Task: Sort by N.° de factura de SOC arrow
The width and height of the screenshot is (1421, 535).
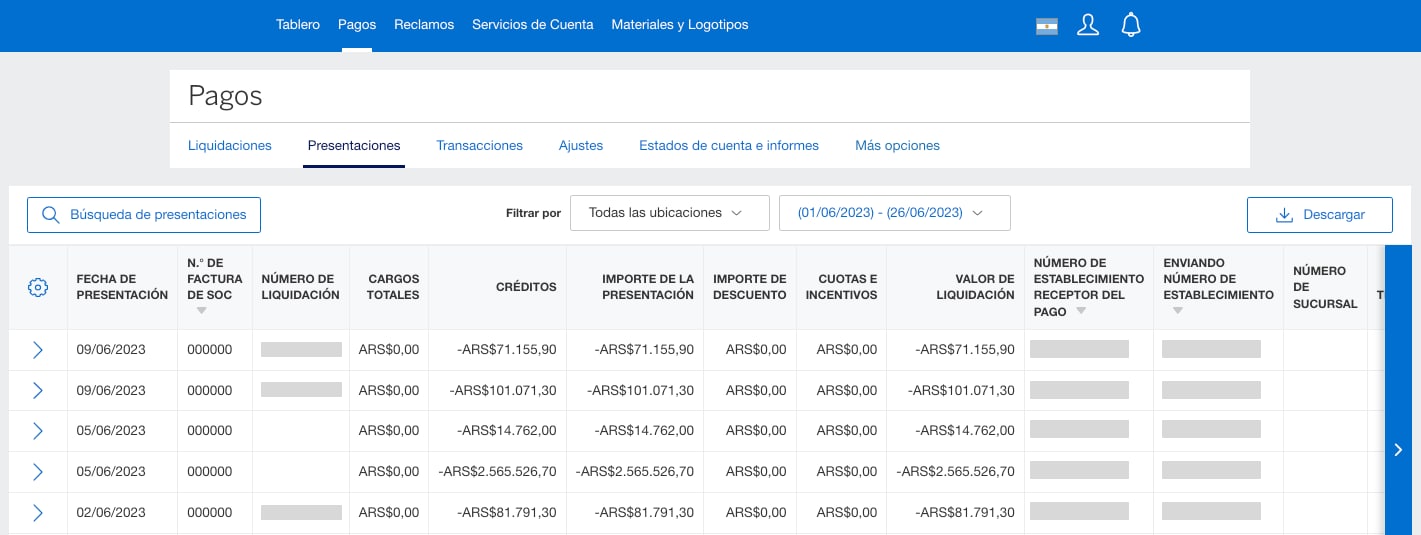Action: pos(202,311)
